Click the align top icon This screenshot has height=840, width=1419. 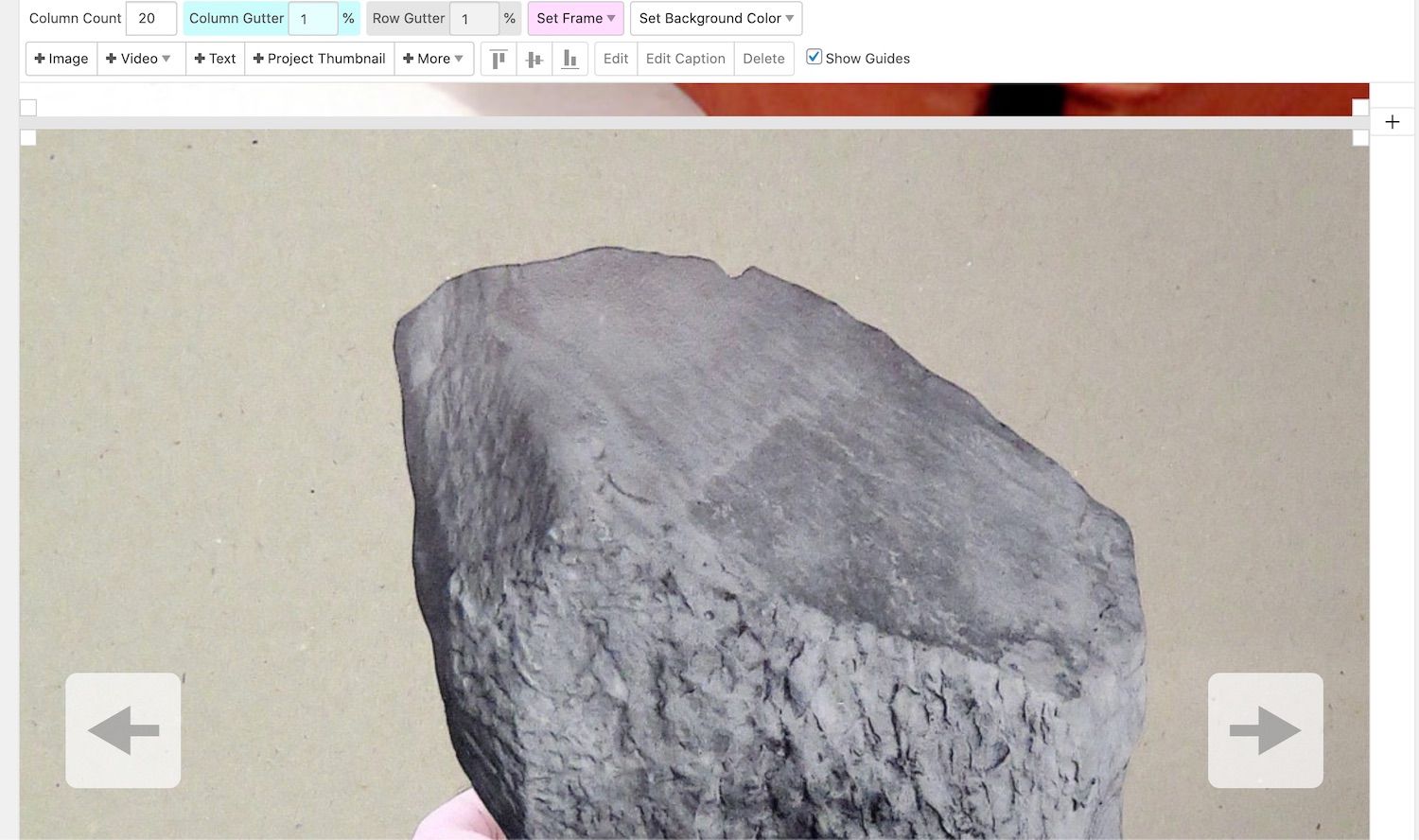(499, 59)
